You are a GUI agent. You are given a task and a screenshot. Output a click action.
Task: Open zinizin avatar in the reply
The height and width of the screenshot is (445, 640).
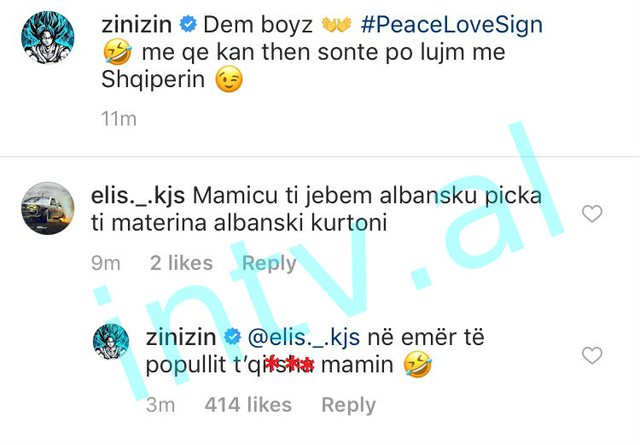pos(111,341)
